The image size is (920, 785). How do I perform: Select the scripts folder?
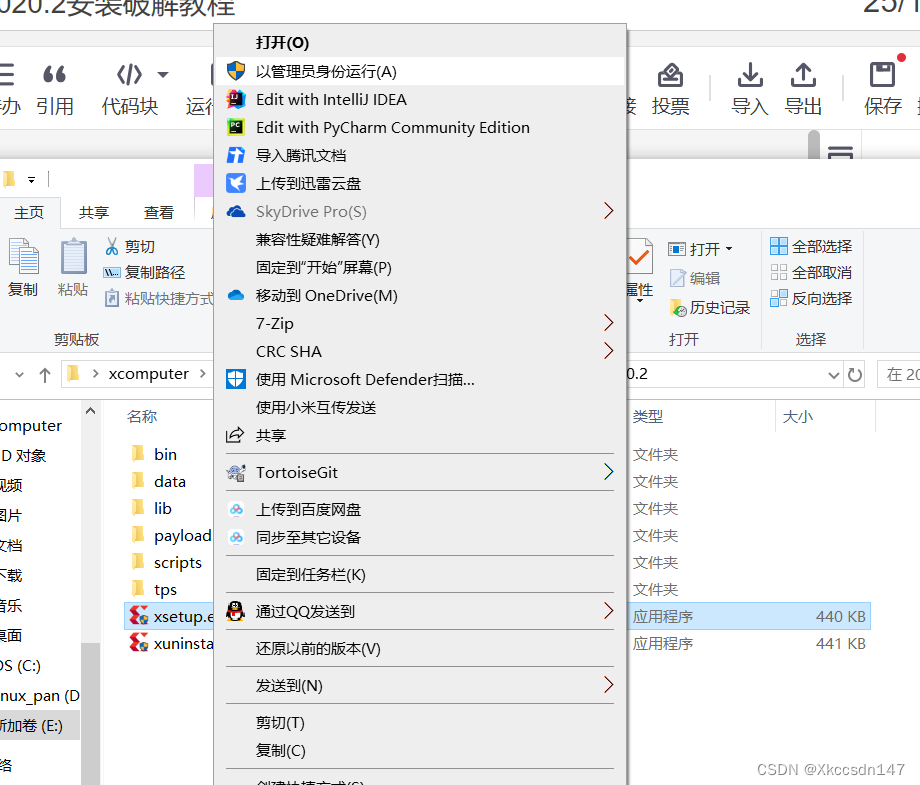point(178,563)
